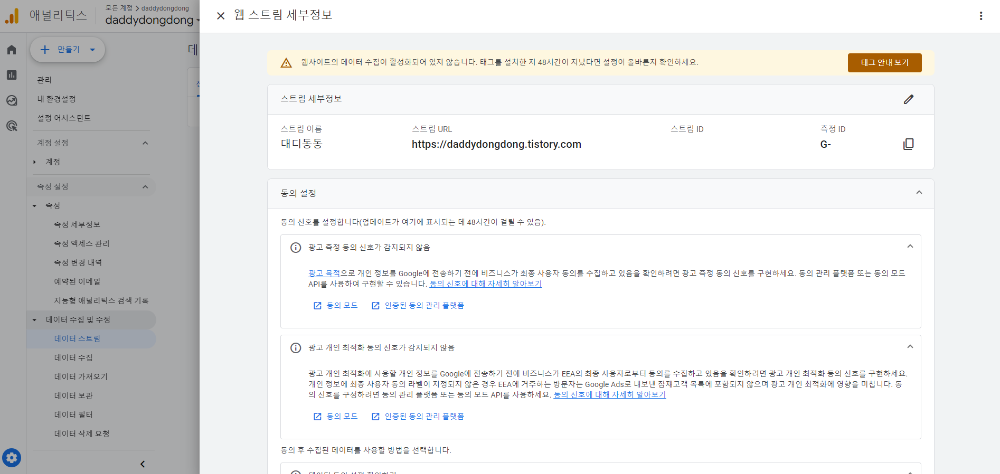The image size is (1000, 474).
Task: Open 데이터 수집 in the sidebar
Action: click(x=73, y=357)
